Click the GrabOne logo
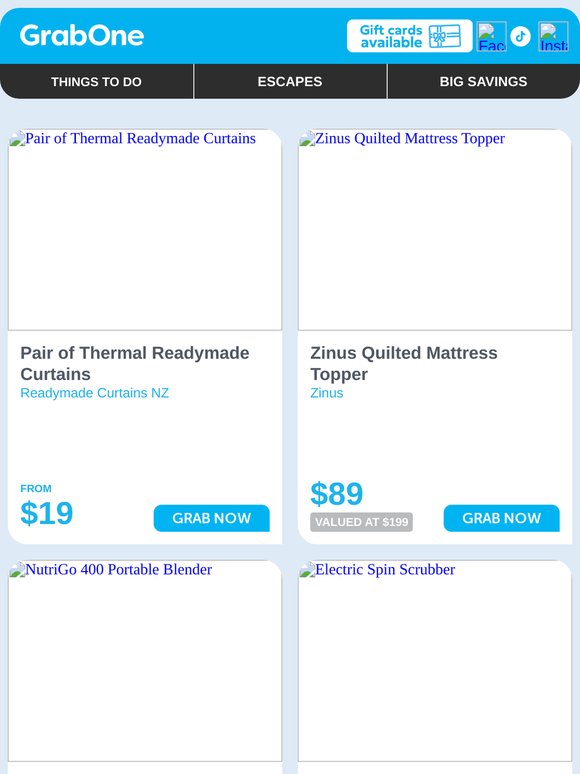This screenshot has height=774, width=580. click(x=82, y=36)
